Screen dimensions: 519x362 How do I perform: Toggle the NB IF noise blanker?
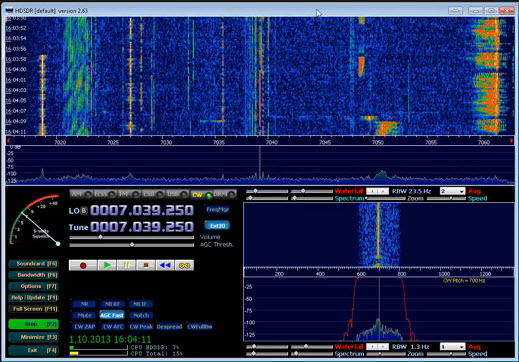tap(140, 304)
